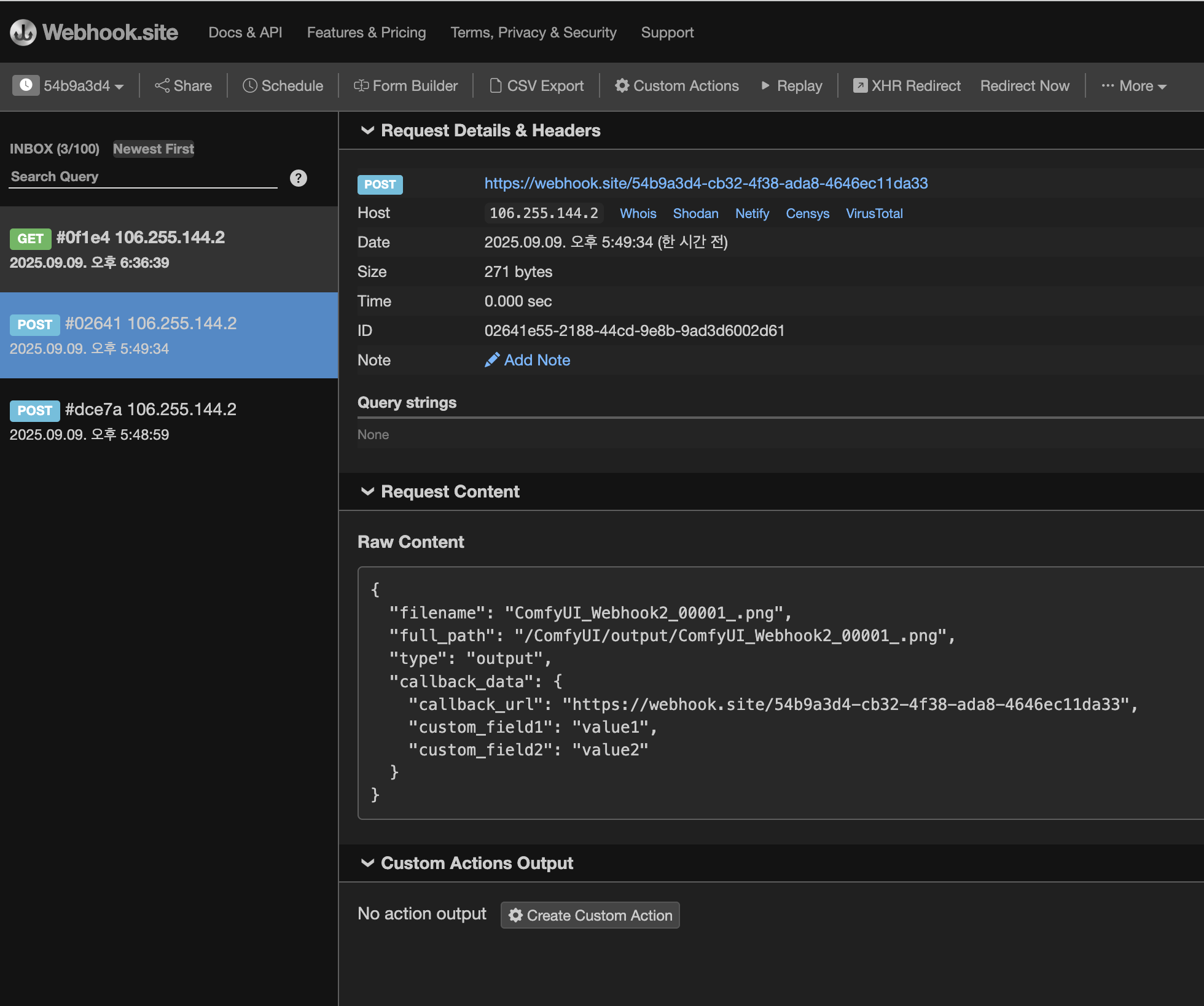Go to Features & Pricing page
This screenshot has width=1204, height=1006.
366,33
